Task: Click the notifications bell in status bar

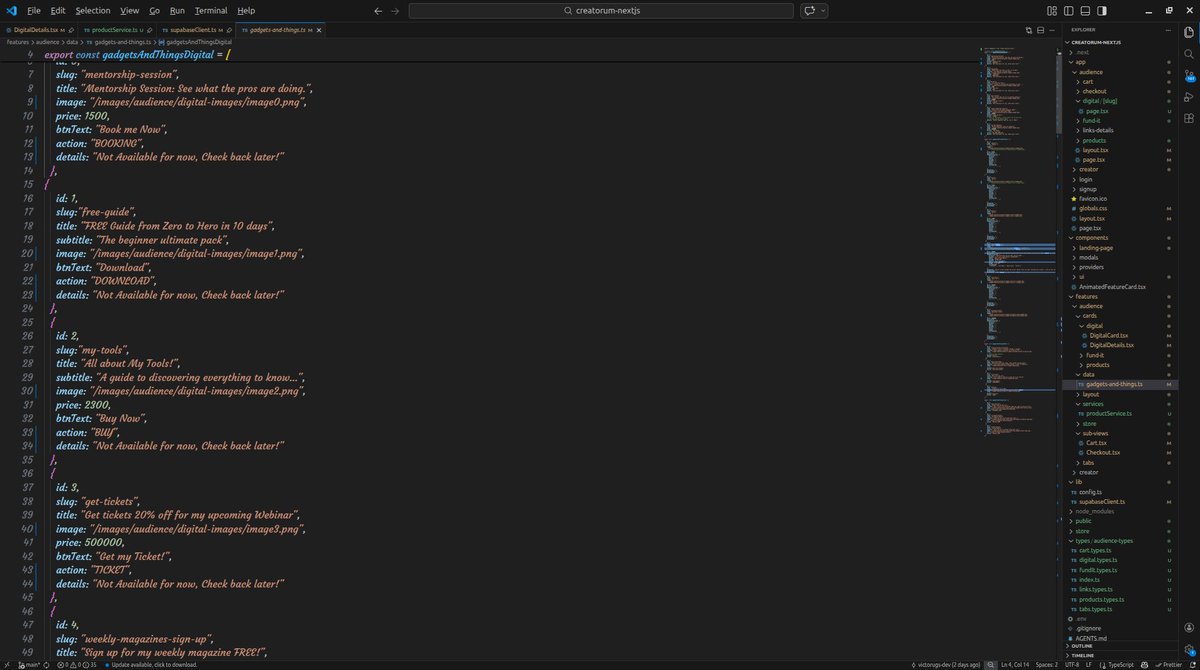Action: pos(1191,664)
